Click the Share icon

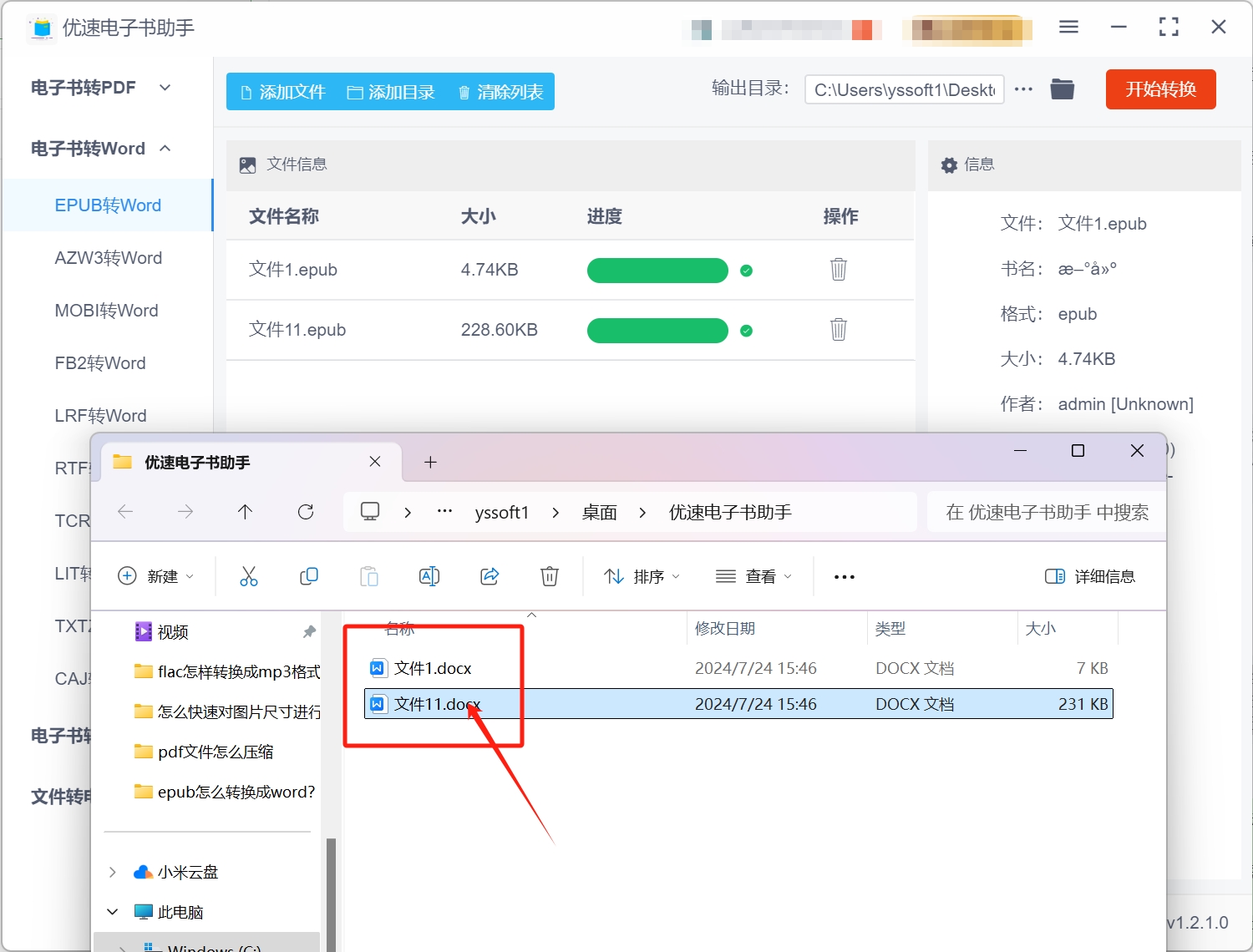[x=490, y=576]
